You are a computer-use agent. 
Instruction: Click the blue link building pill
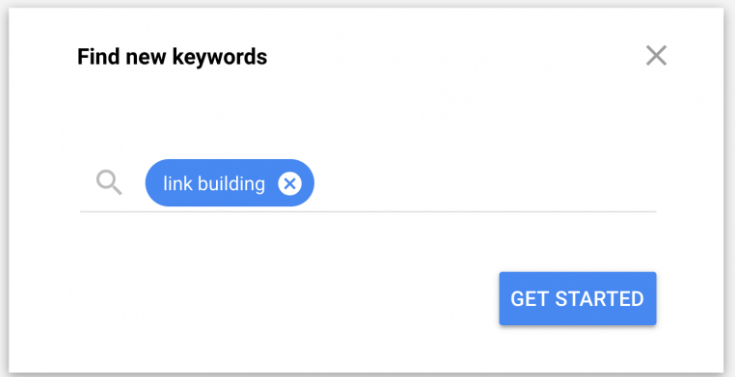(x=230, y=183)
